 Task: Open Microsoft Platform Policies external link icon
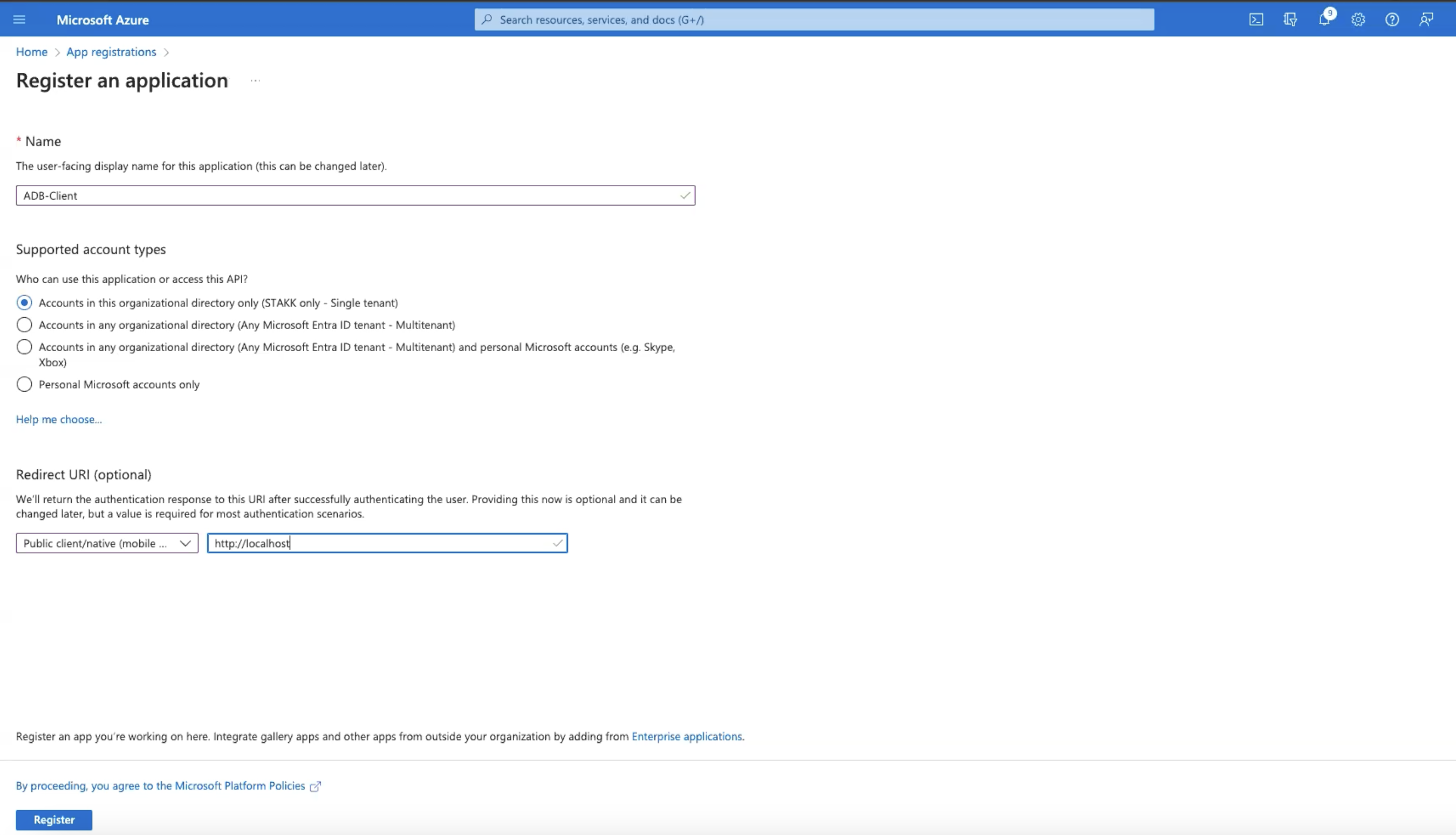(x=316, y=786)
